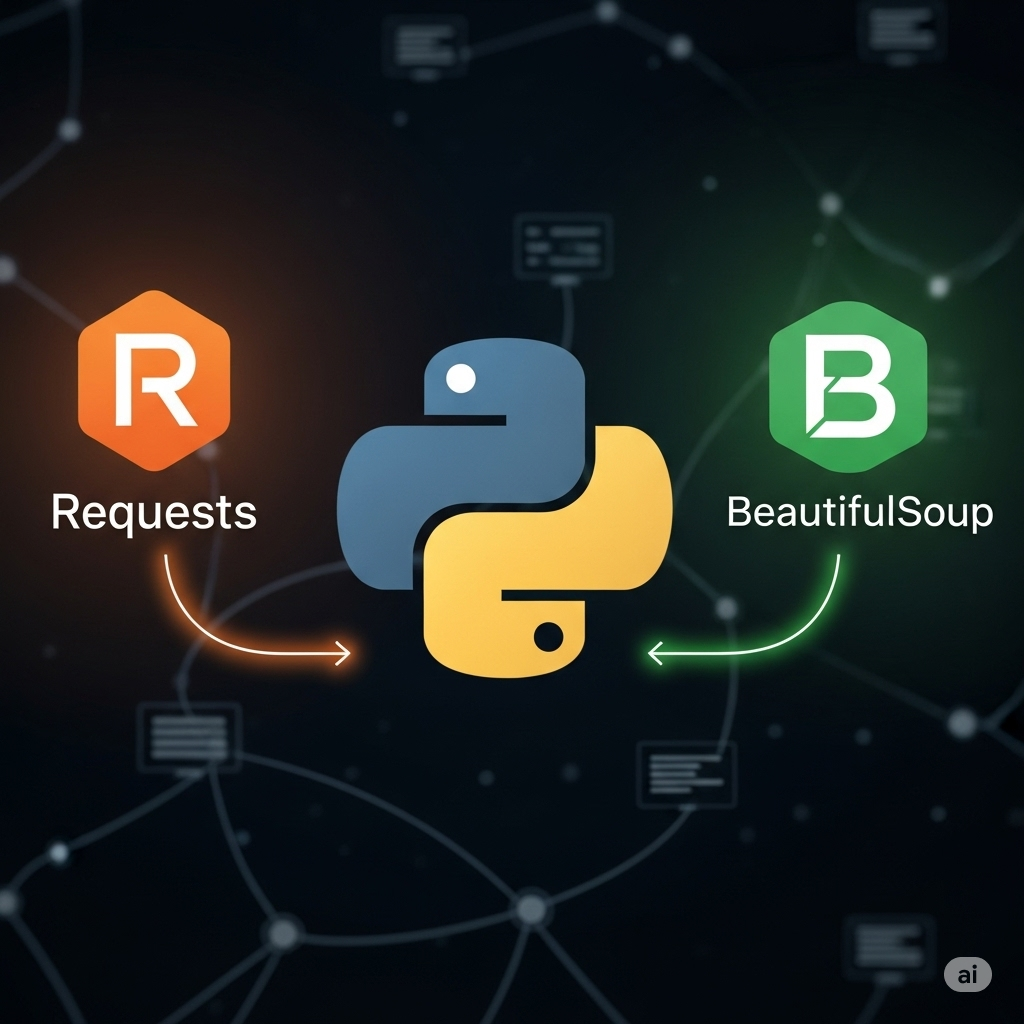Viewport: 1024px width, 1024px height.
Task: Click the "BeautifulSoup" text label
Action: (860, 513)
